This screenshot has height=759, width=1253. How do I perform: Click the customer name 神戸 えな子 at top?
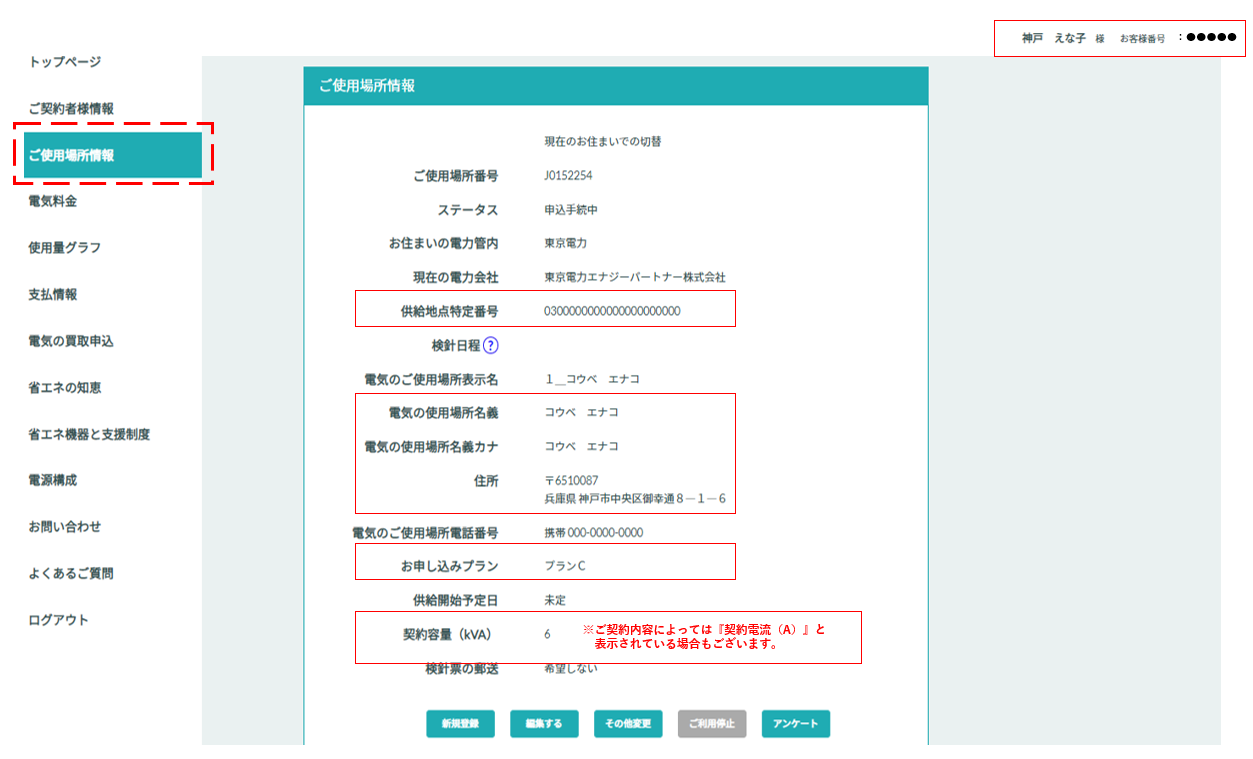point(1053,38)
